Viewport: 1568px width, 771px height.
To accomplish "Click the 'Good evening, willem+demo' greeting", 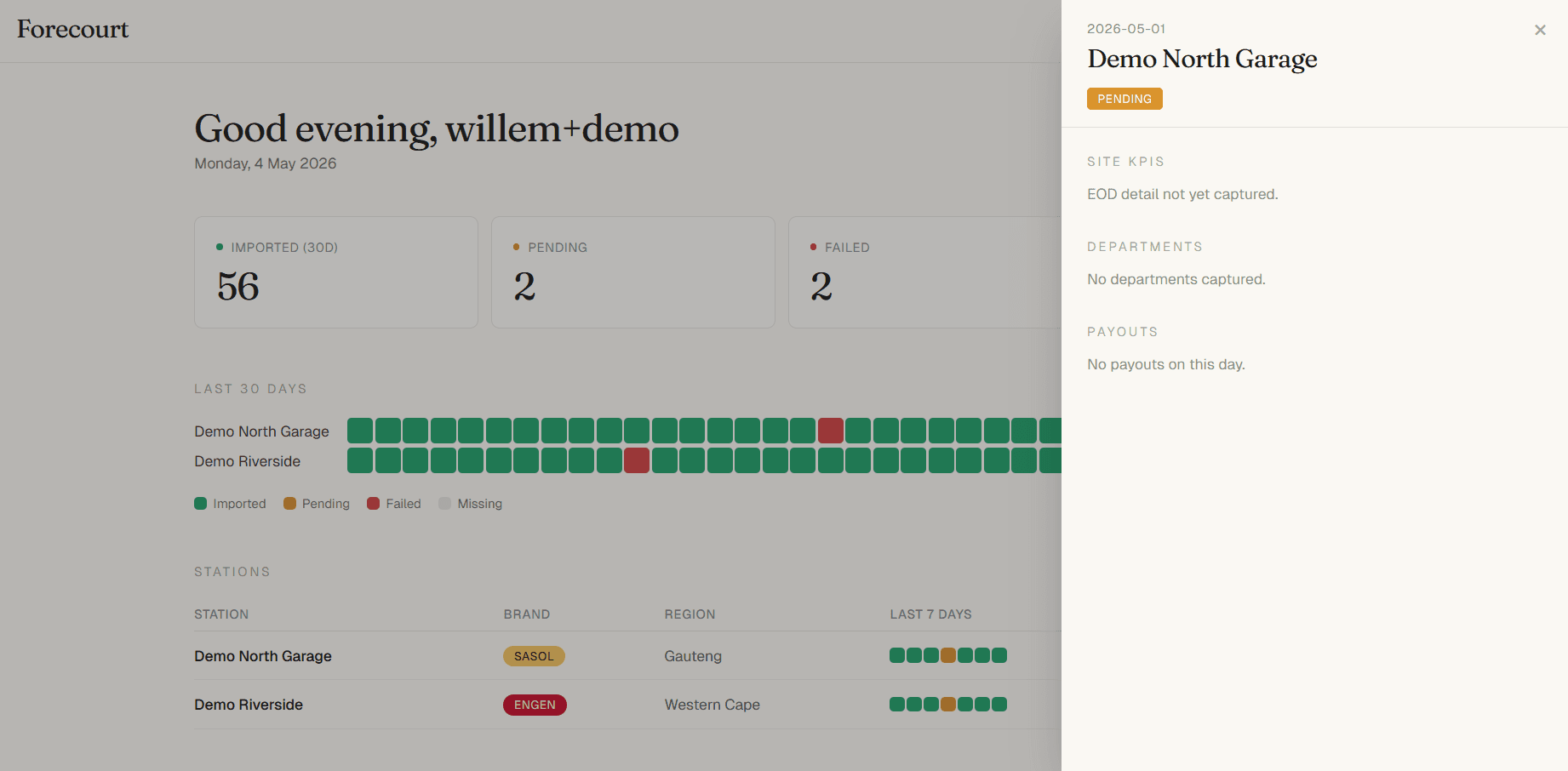I will coord(437,129).
